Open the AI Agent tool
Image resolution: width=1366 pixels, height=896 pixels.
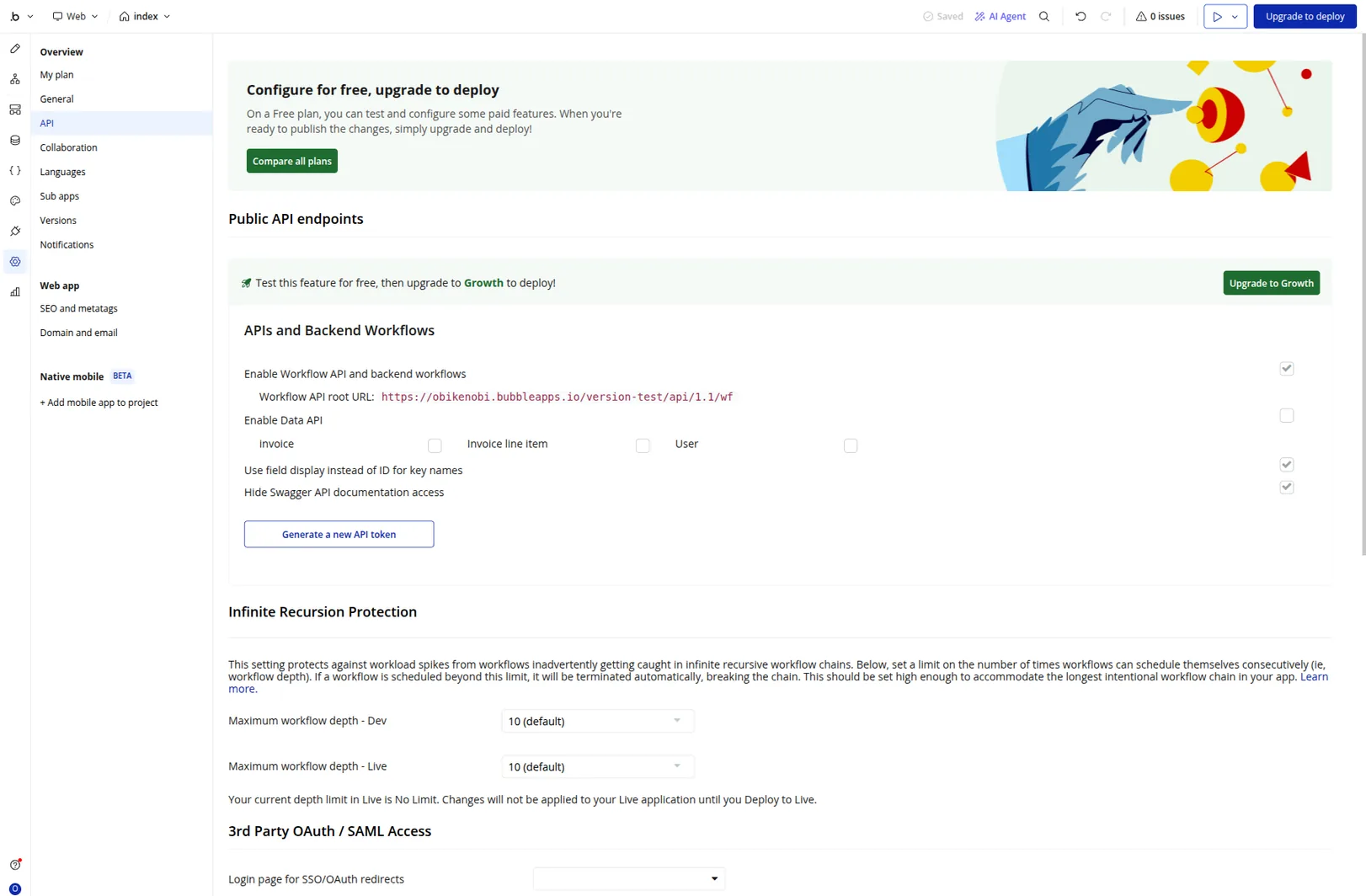[1000, 16]
